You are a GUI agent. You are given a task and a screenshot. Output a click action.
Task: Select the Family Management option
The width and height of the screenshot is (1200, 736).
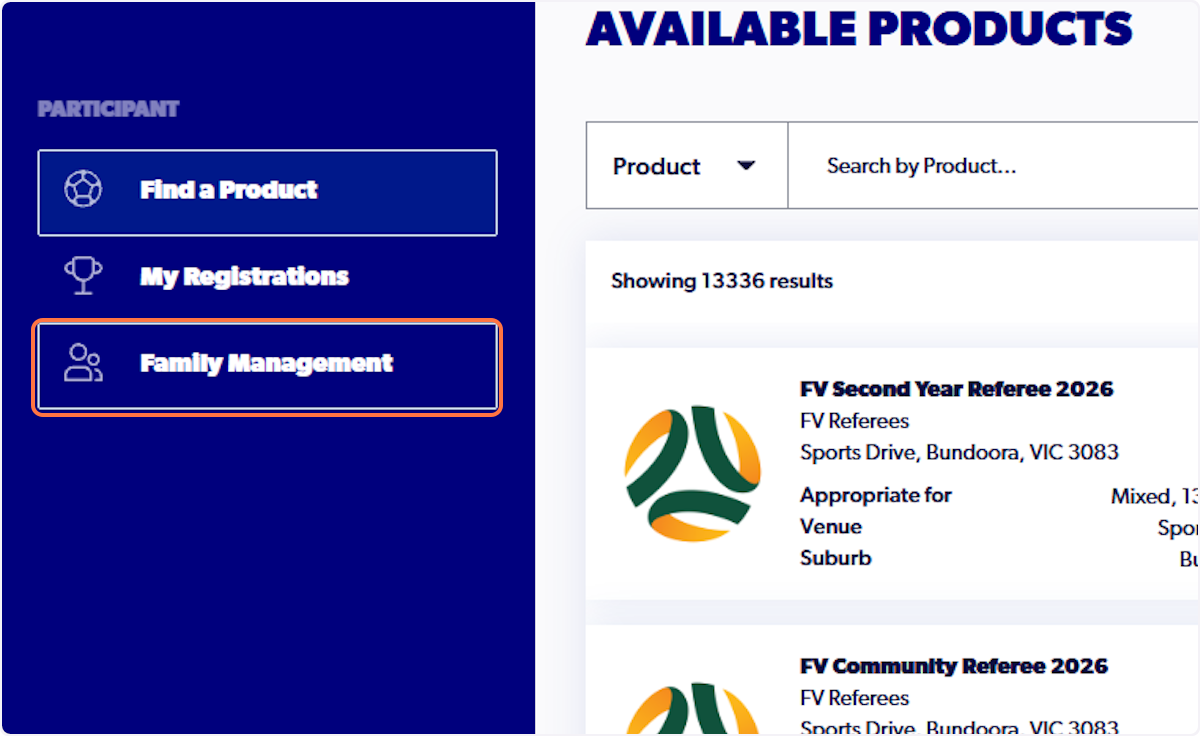[266, 363]
